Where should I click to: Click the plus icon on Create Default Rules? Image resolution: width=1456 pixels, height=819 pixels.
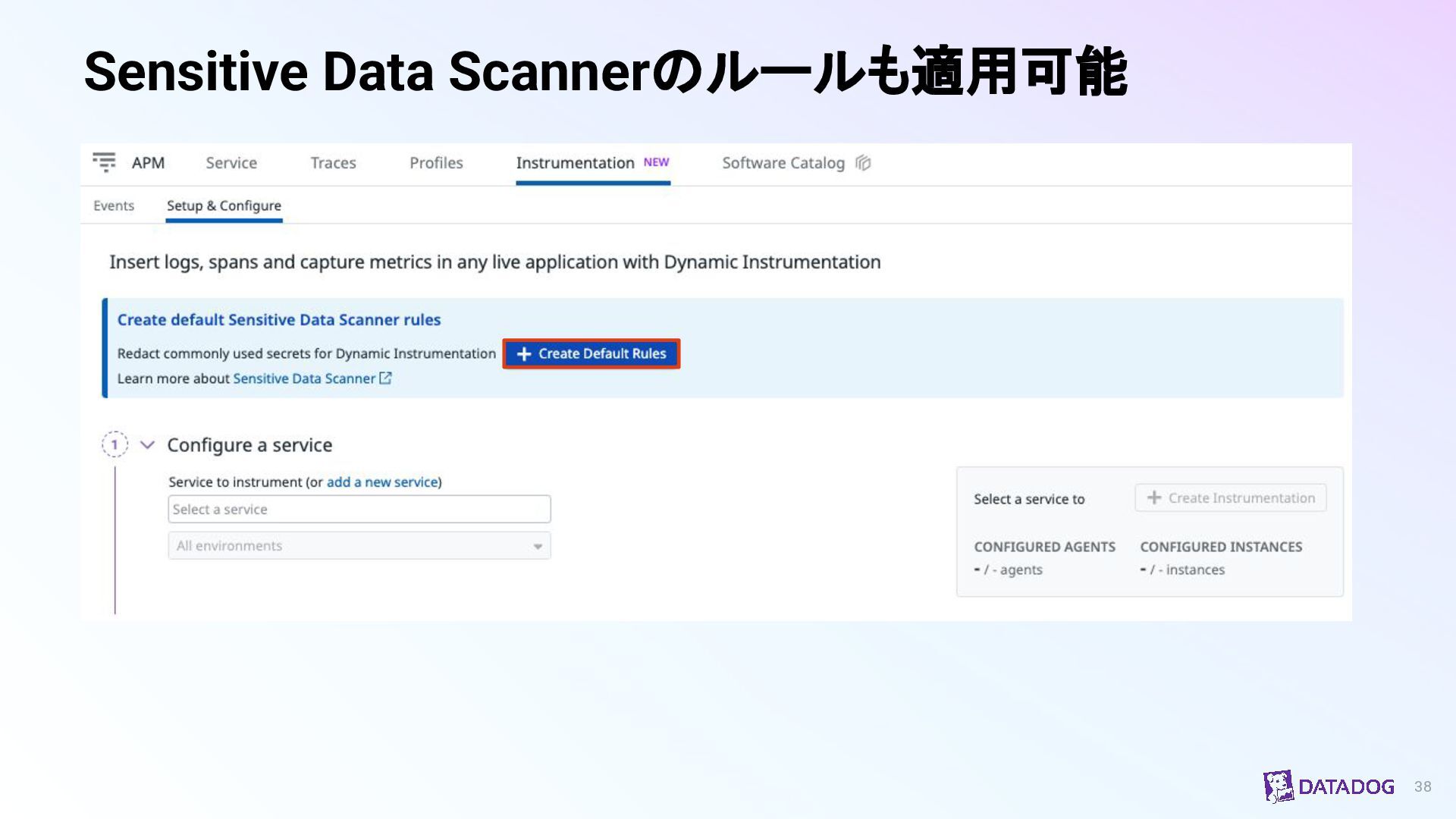click(523, 354)
